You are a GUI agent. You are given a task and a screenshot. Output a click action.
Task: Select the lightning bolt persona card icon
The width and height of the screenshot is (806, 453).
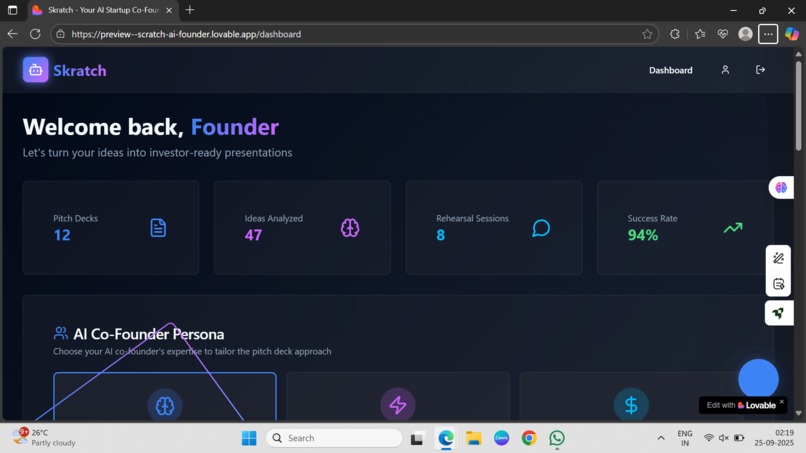tap(398, 405)
